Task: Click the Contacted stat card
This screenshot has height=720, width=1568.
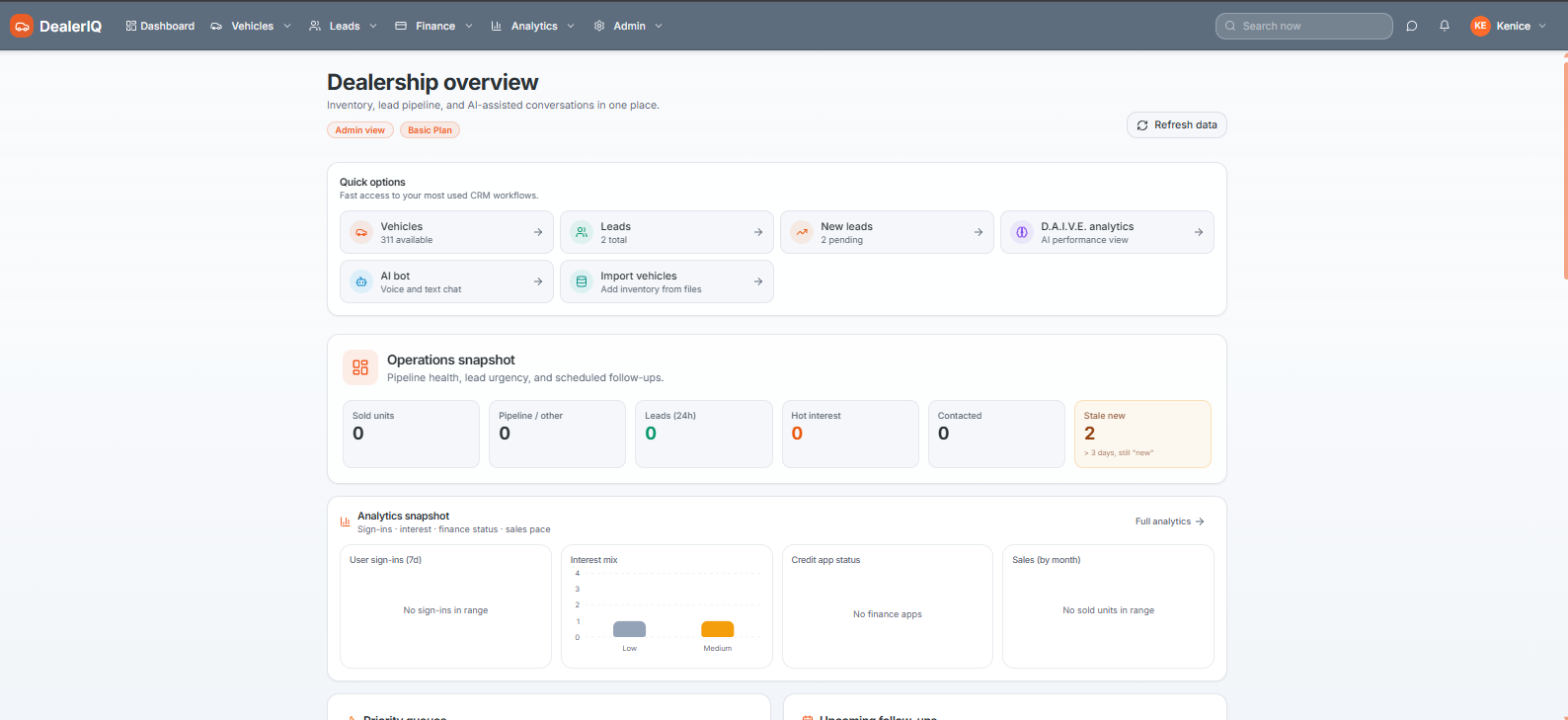Action: point(996,434)
